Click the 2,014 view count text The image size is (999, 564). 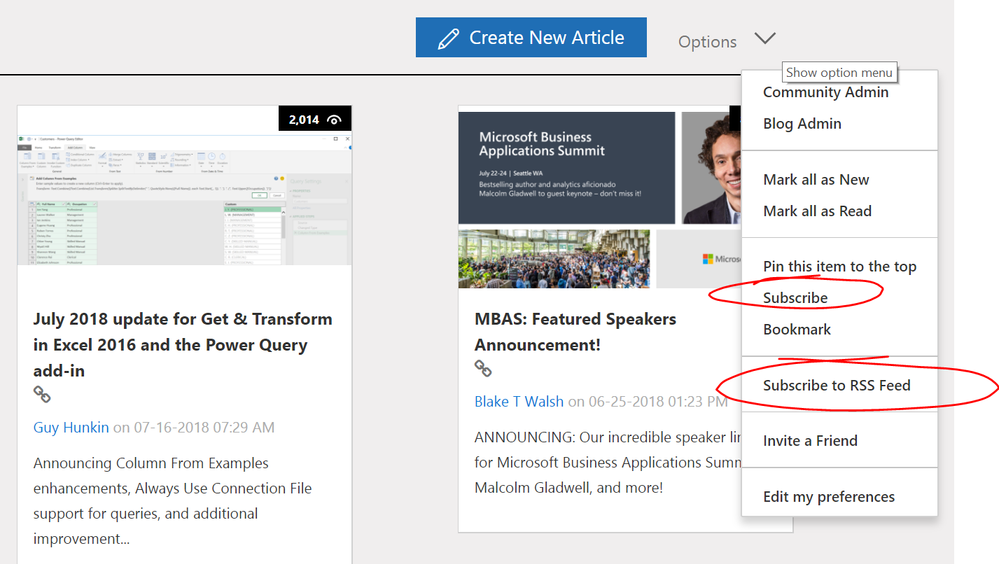pos(304,120)
